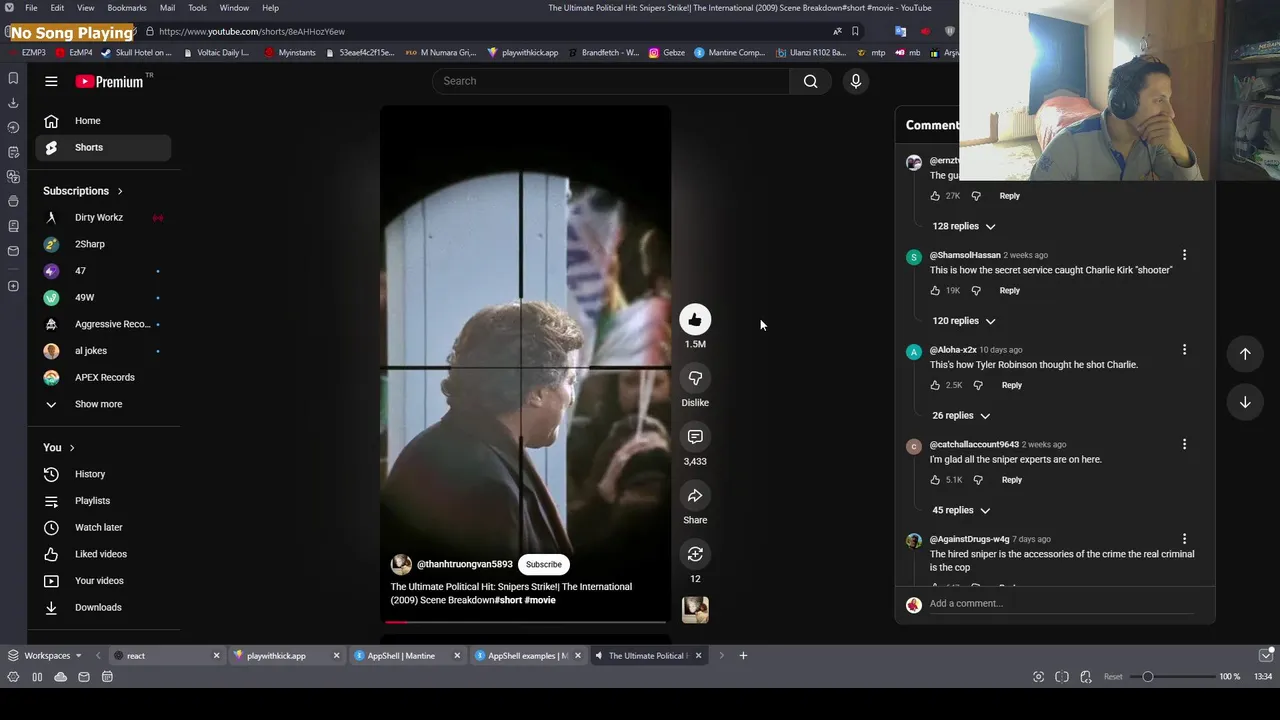Subscribe to @thanhtruongvan5893
Image resolution: width=1280 pixels, height=720 pixels.
pos(544,565)
